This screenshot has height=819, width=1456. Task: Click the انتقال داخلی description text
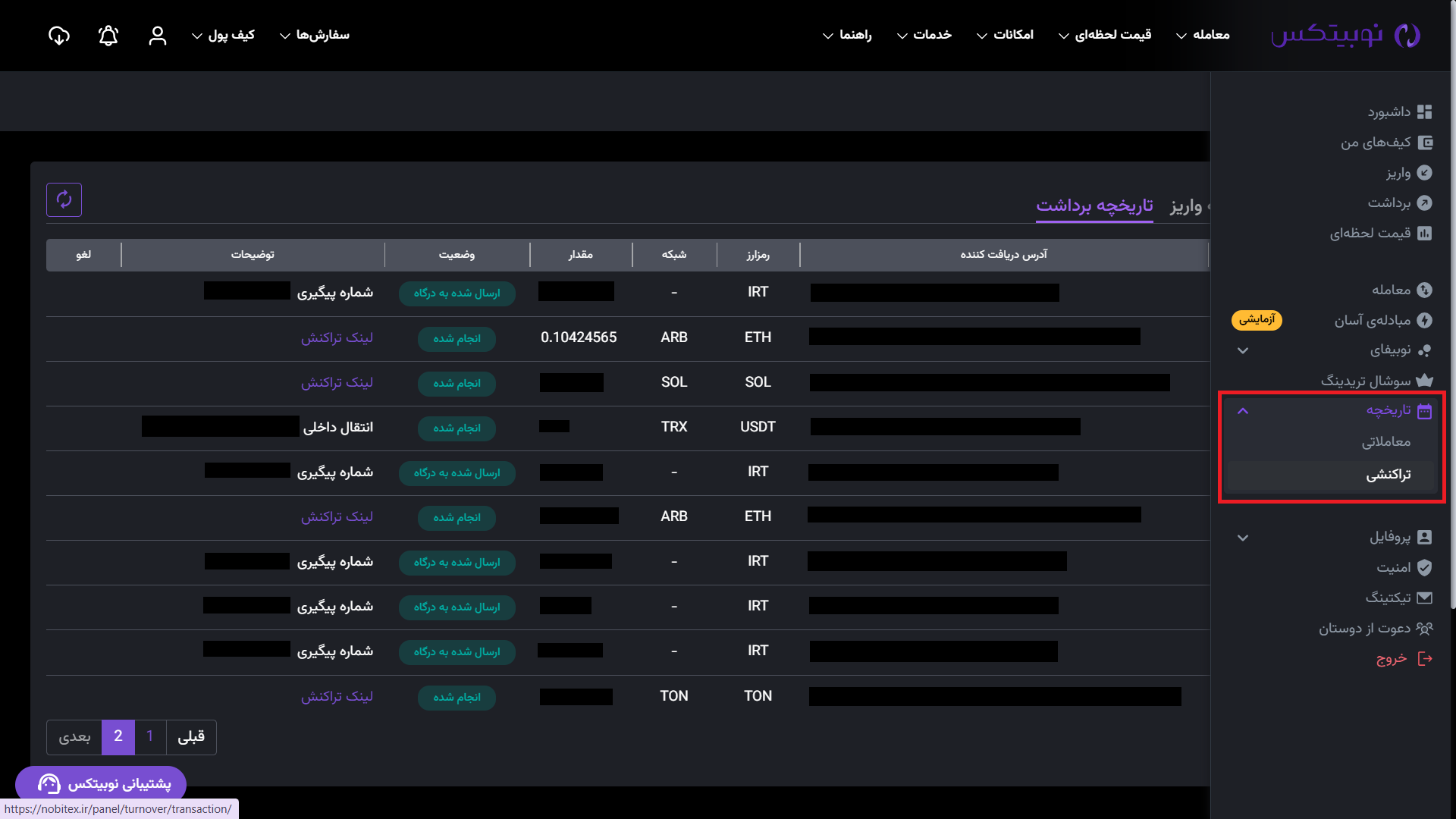tap(338, 427)
